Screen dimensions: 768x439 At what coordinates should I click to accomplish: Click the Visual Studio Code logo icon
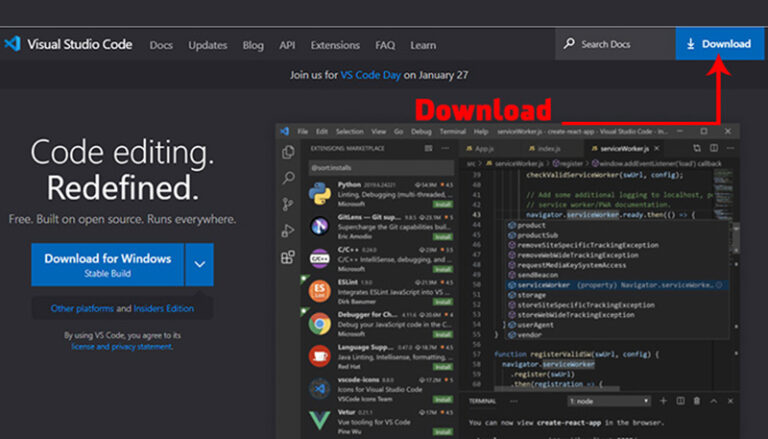tap(12, 44)
